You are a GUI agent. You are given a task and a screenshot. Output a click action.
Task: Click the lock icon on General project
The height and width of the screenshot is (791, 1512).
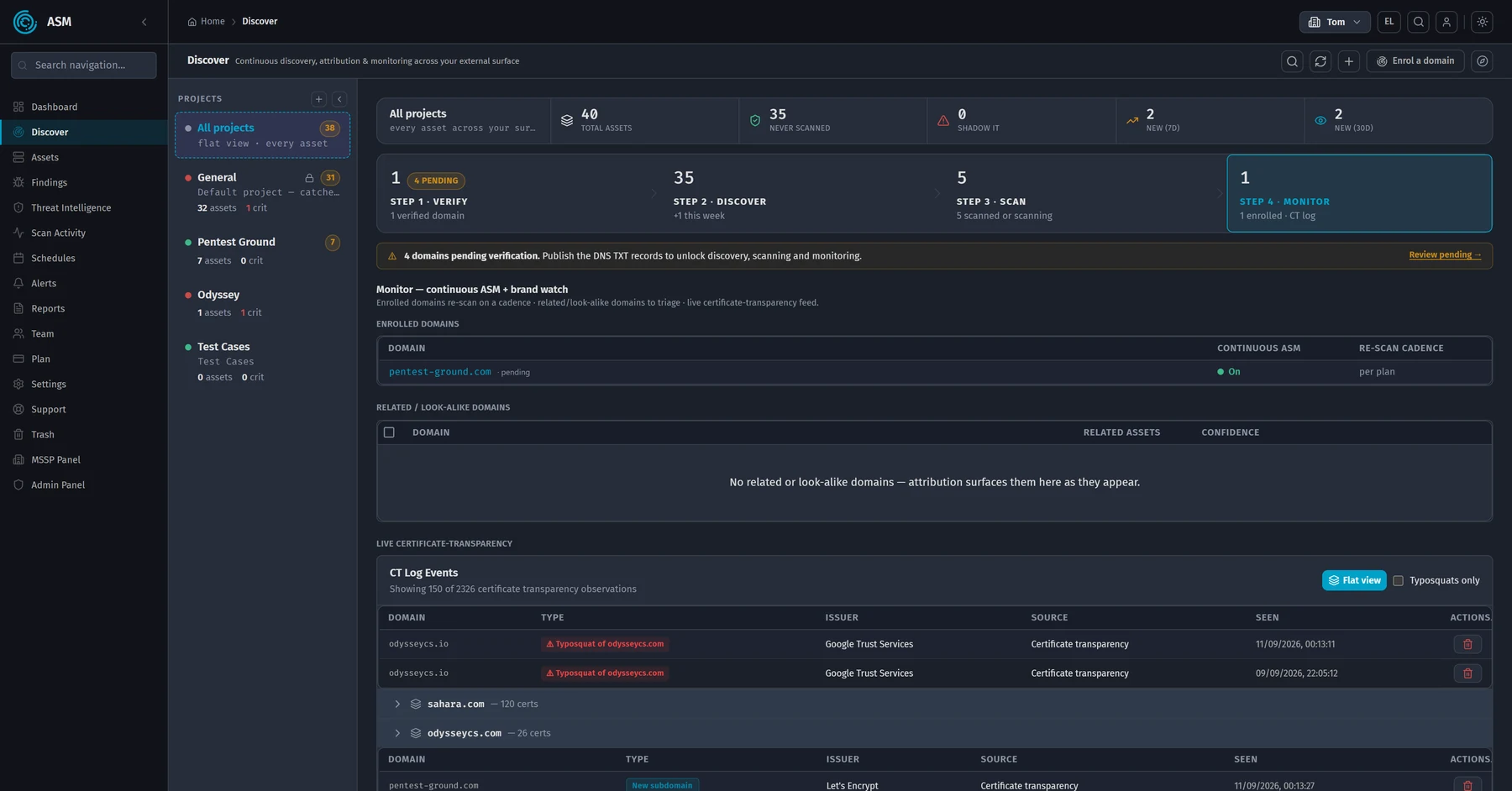click(x=309, y=178)
